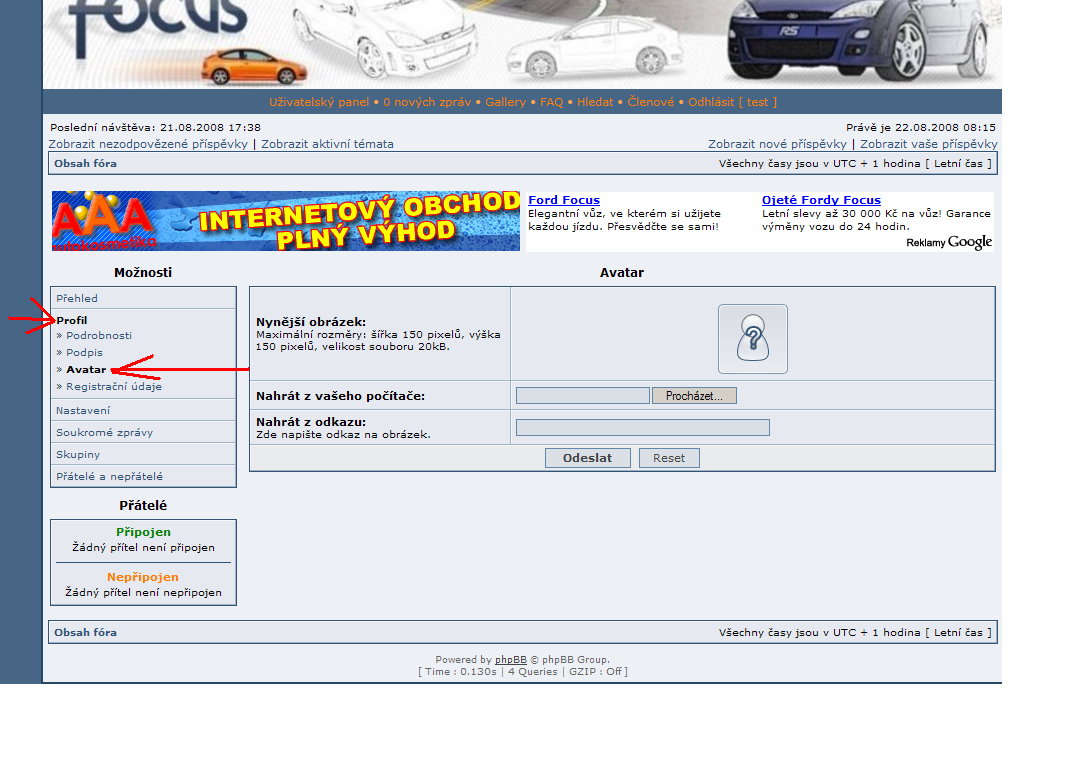Click the default avatar placeholder image

click(x=752, y=339)
